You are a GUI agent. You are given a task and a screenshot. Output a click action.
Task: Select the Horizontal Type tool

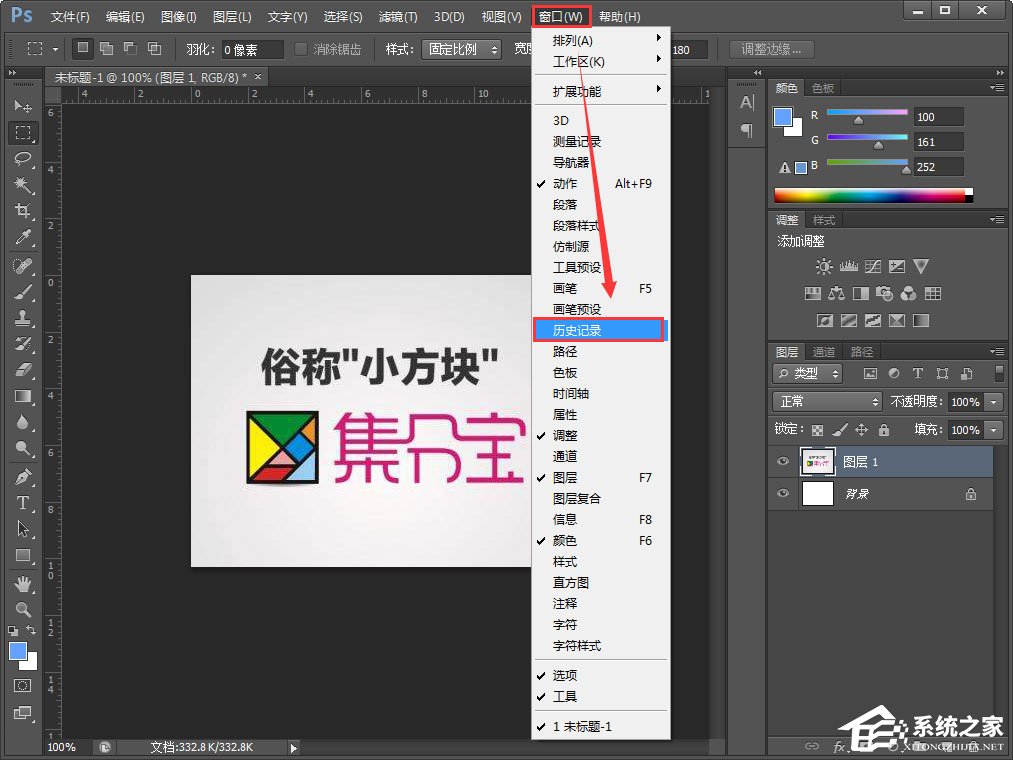pos(22,503)
